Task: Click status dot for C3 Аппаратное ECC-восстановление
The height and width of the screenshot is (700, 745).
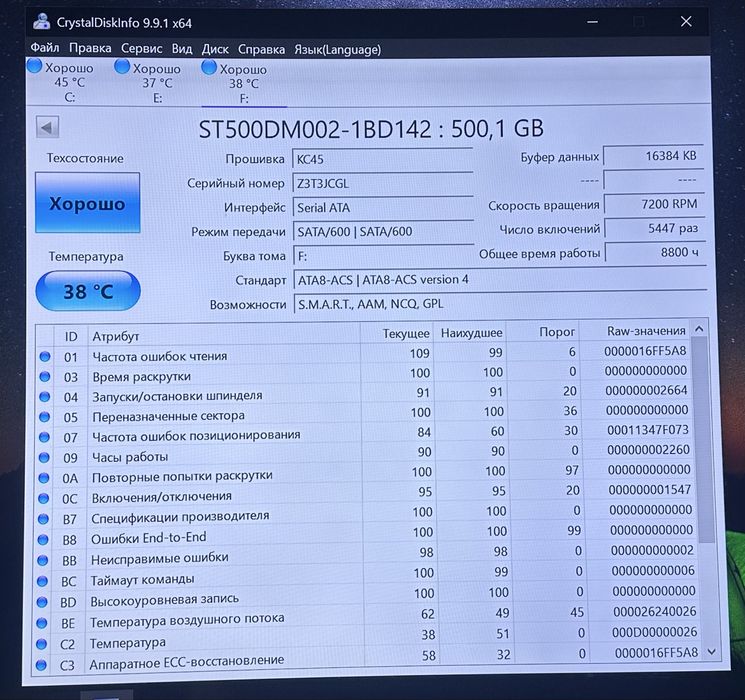Action: 42,665
